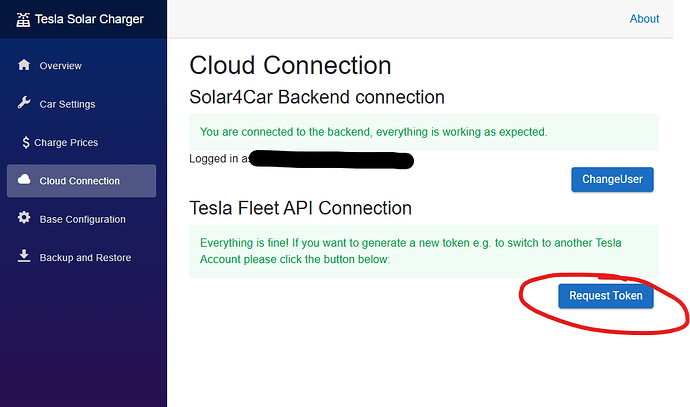Click the ChangeUser button
Viewport: 690px width, 407px height.
pos(612,180)
